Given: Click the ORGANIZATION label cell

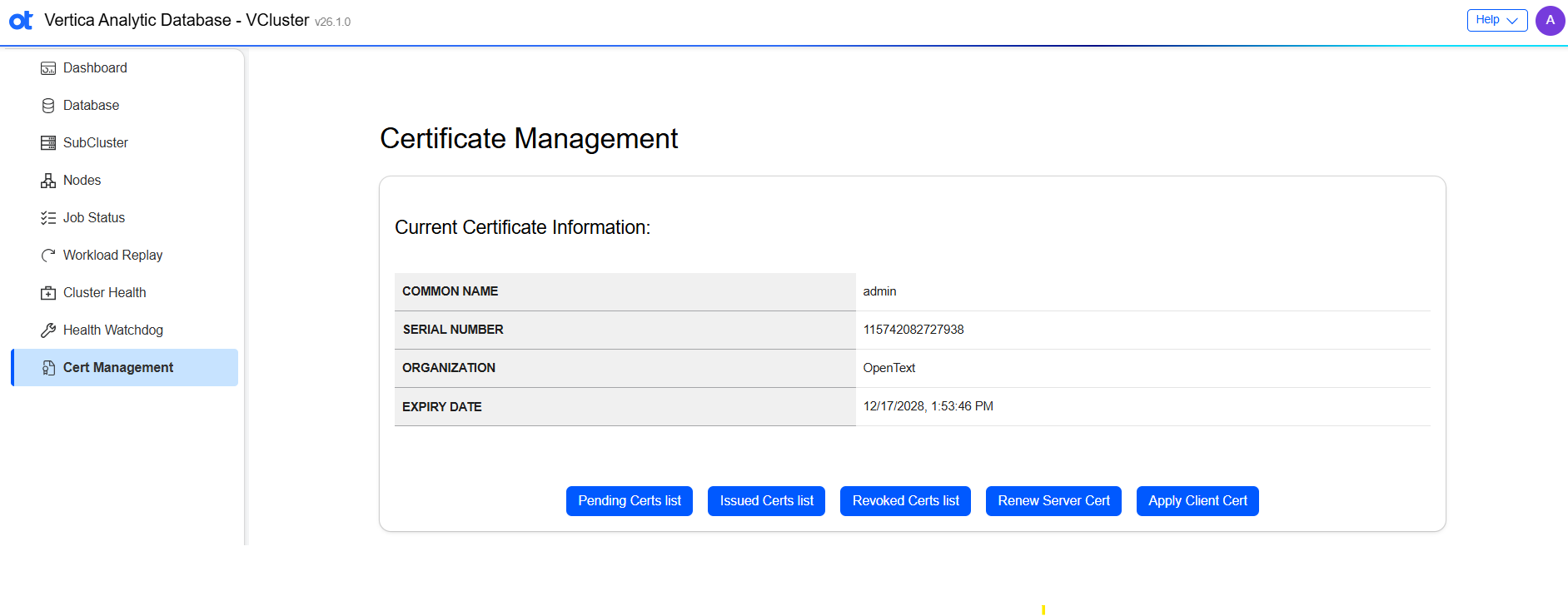Looking at the screenshot, I should [x=625, y=369].
